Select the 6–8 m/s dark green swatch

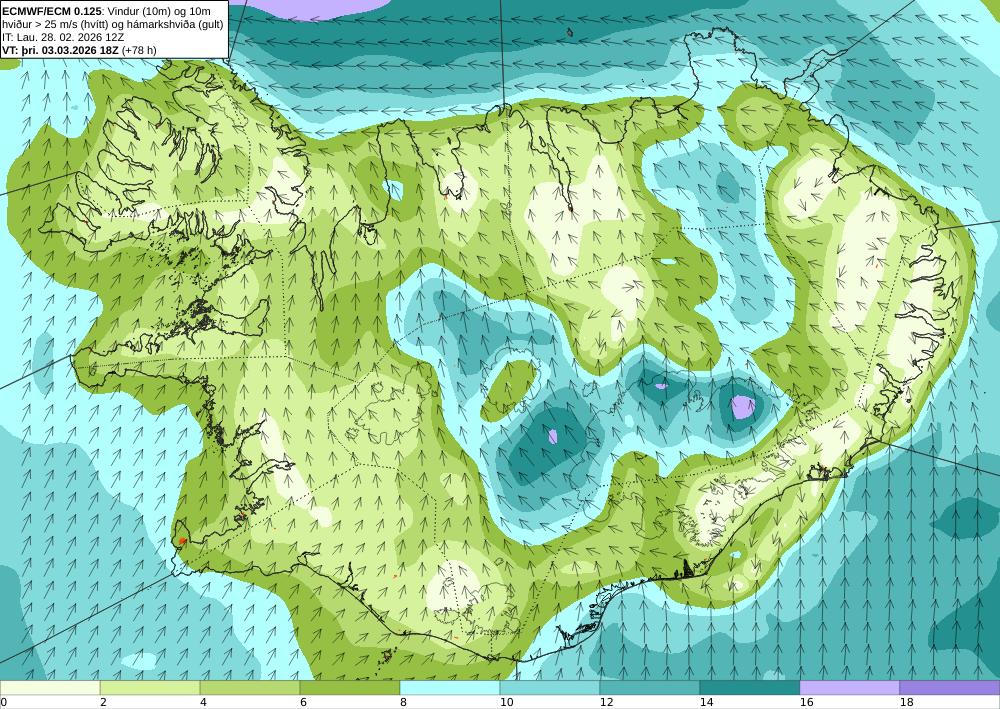coord(349,687)
